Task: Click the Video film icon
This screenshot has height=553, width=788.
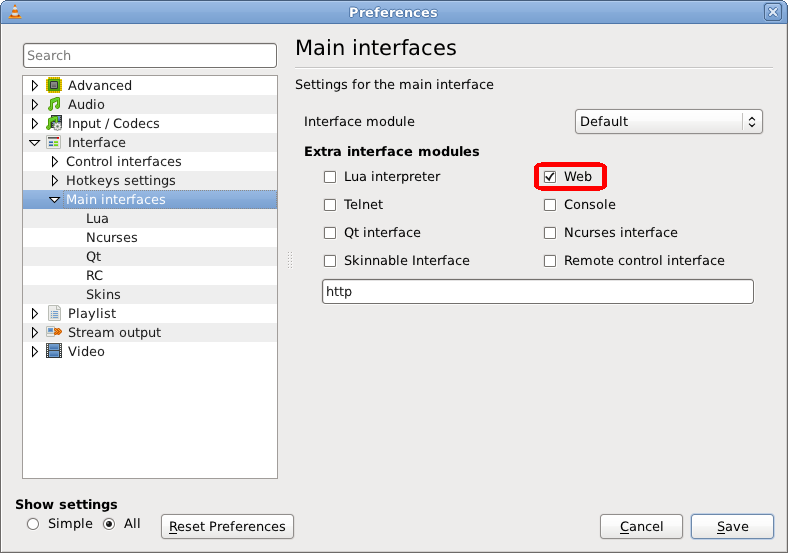Action: pyautogui.click(x=55, y=352)
